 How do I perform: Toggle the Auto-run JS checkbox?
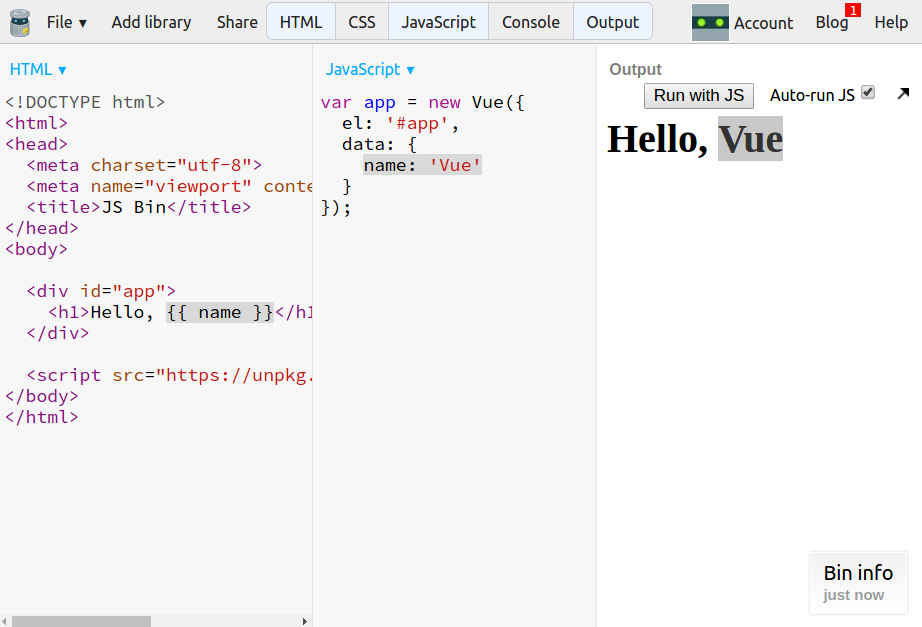868,92
